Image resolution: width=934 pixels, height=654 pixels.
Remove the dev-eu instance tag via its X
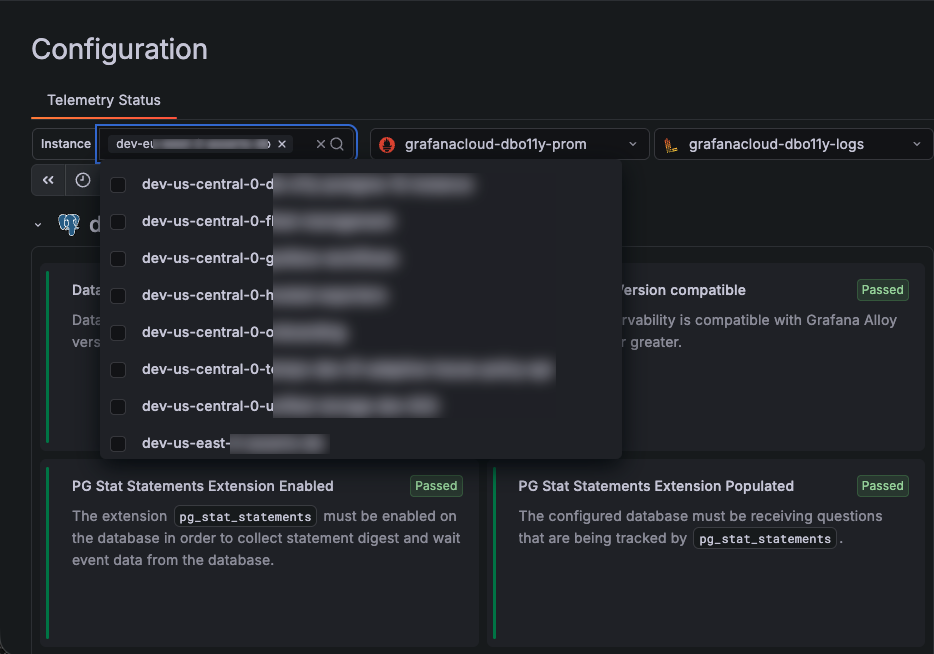pos(281,143)
